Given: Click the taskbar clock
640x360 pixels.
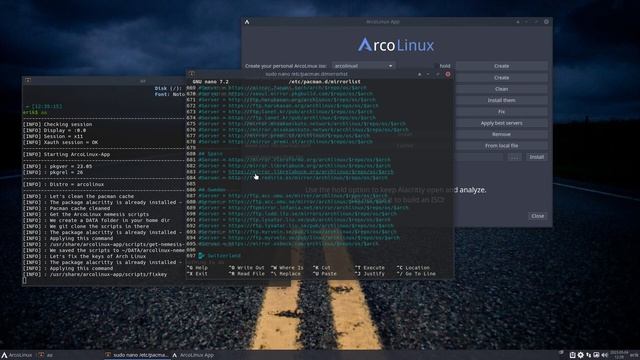Looking at the screenshot, I should [619, 355].
